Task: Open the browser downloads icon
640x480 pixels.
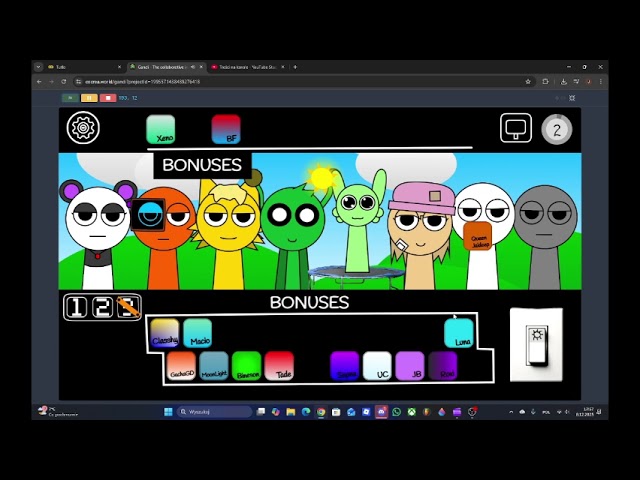Action: point(563,82)
